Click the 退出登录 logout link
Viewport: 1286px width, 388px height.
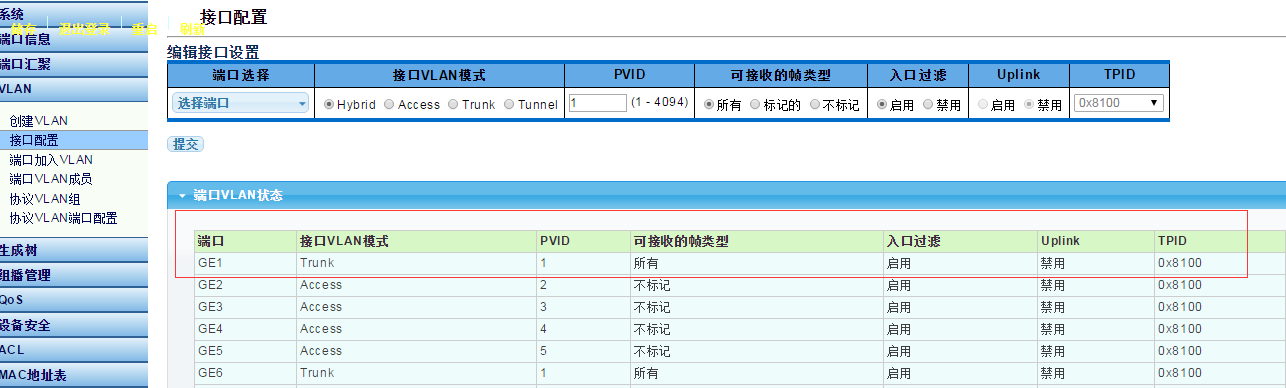coord(85,29)
